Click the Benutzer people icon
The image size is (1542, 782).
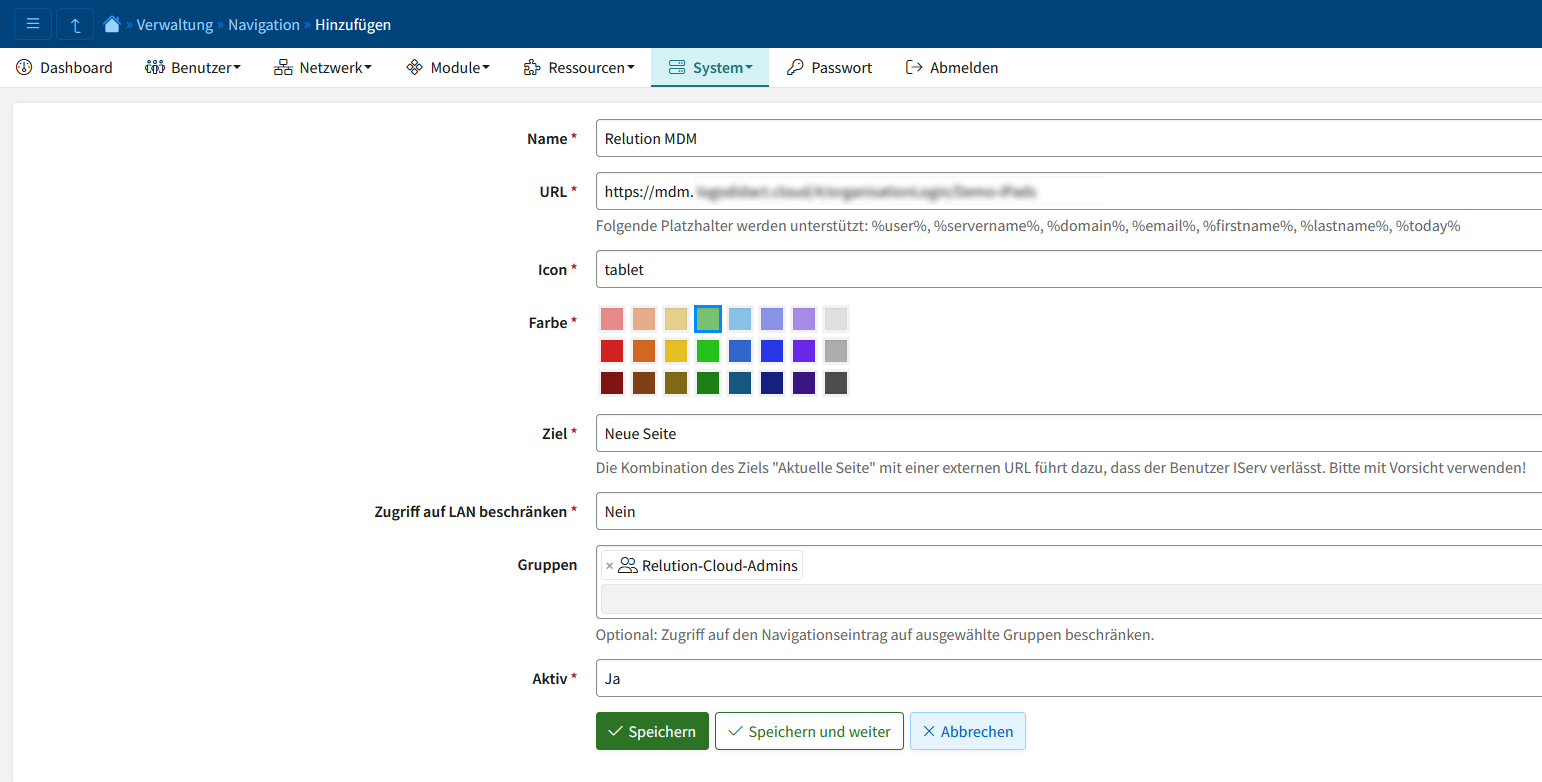pos(155,68)
